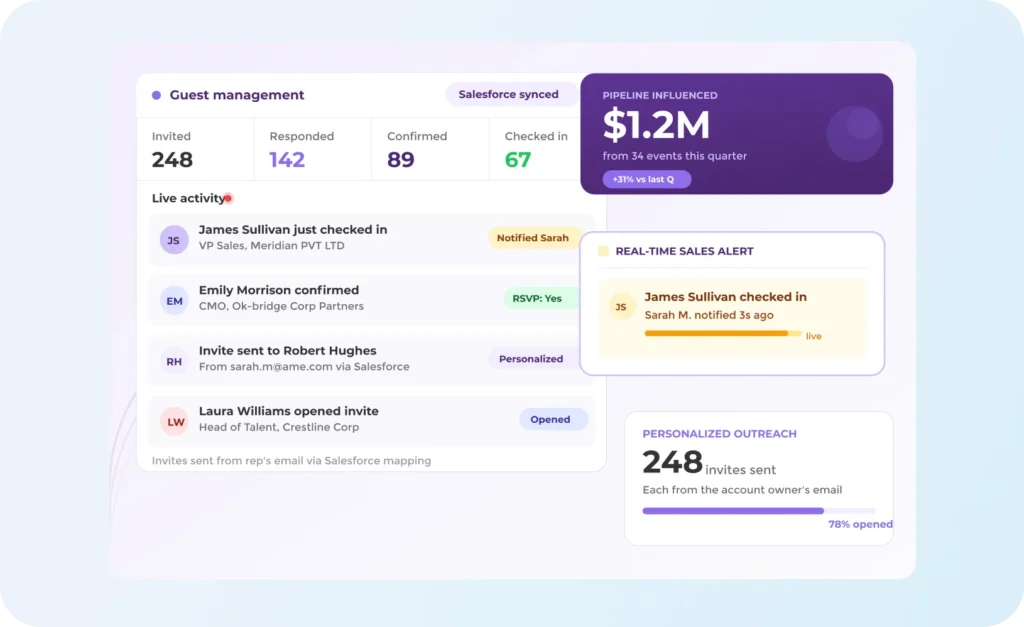
Task: Open Laura Williams opened invite row
Action: (x=371, y=421)
